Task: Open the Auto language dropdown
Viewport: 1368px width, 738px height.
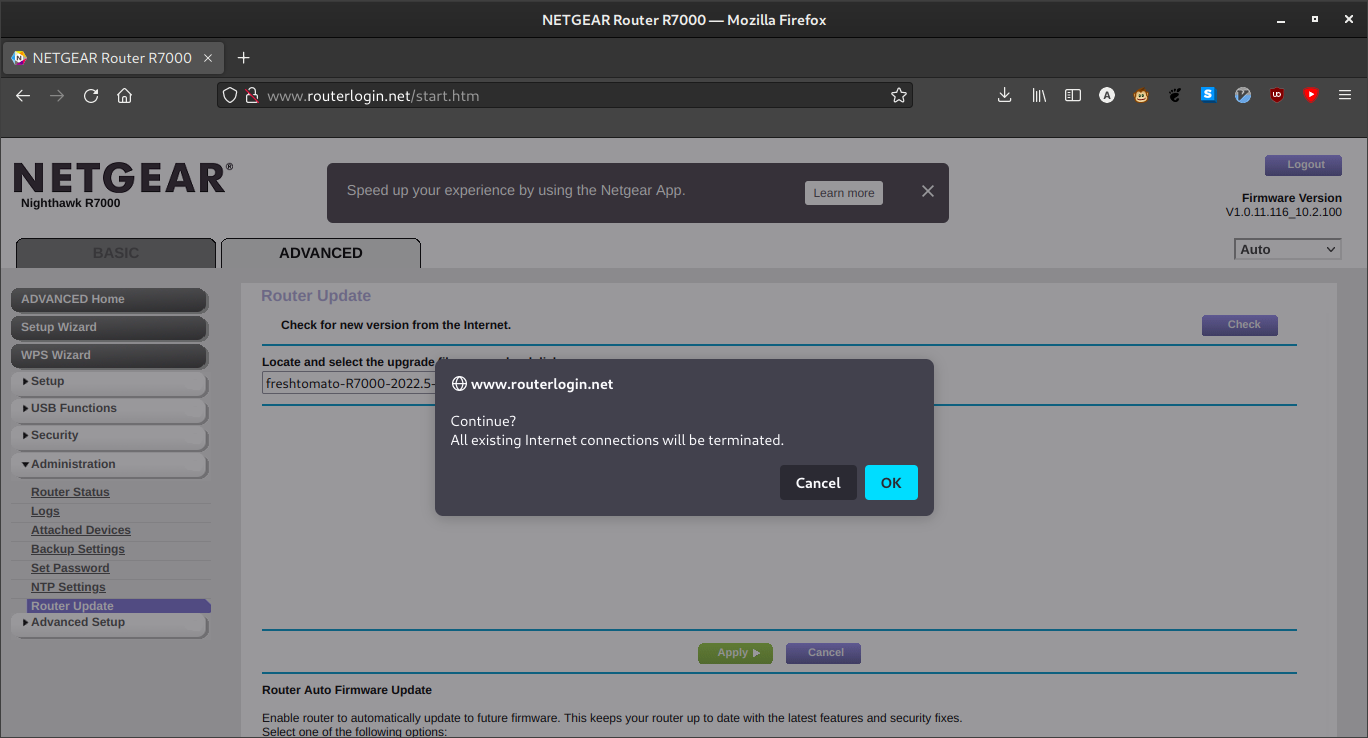Action: click(1288, 250)
